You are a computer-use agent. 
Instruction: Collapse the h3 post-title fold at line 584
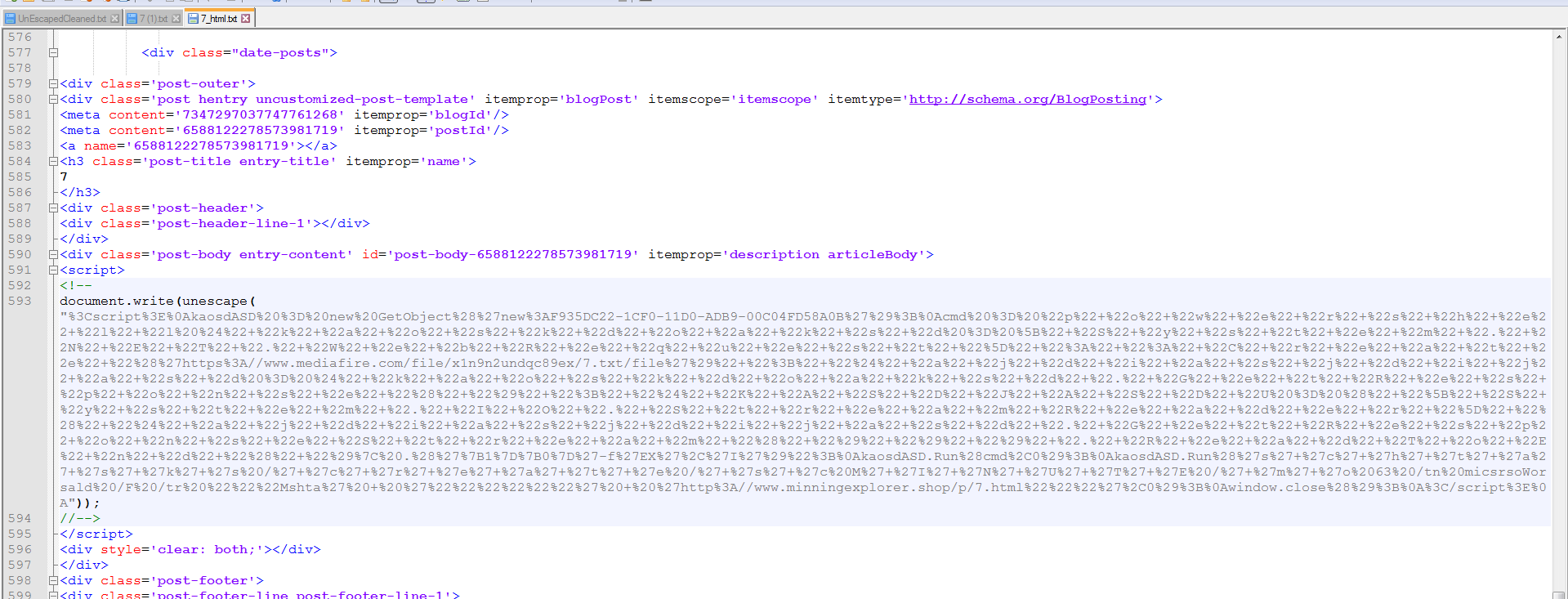[x=53, y=161]
